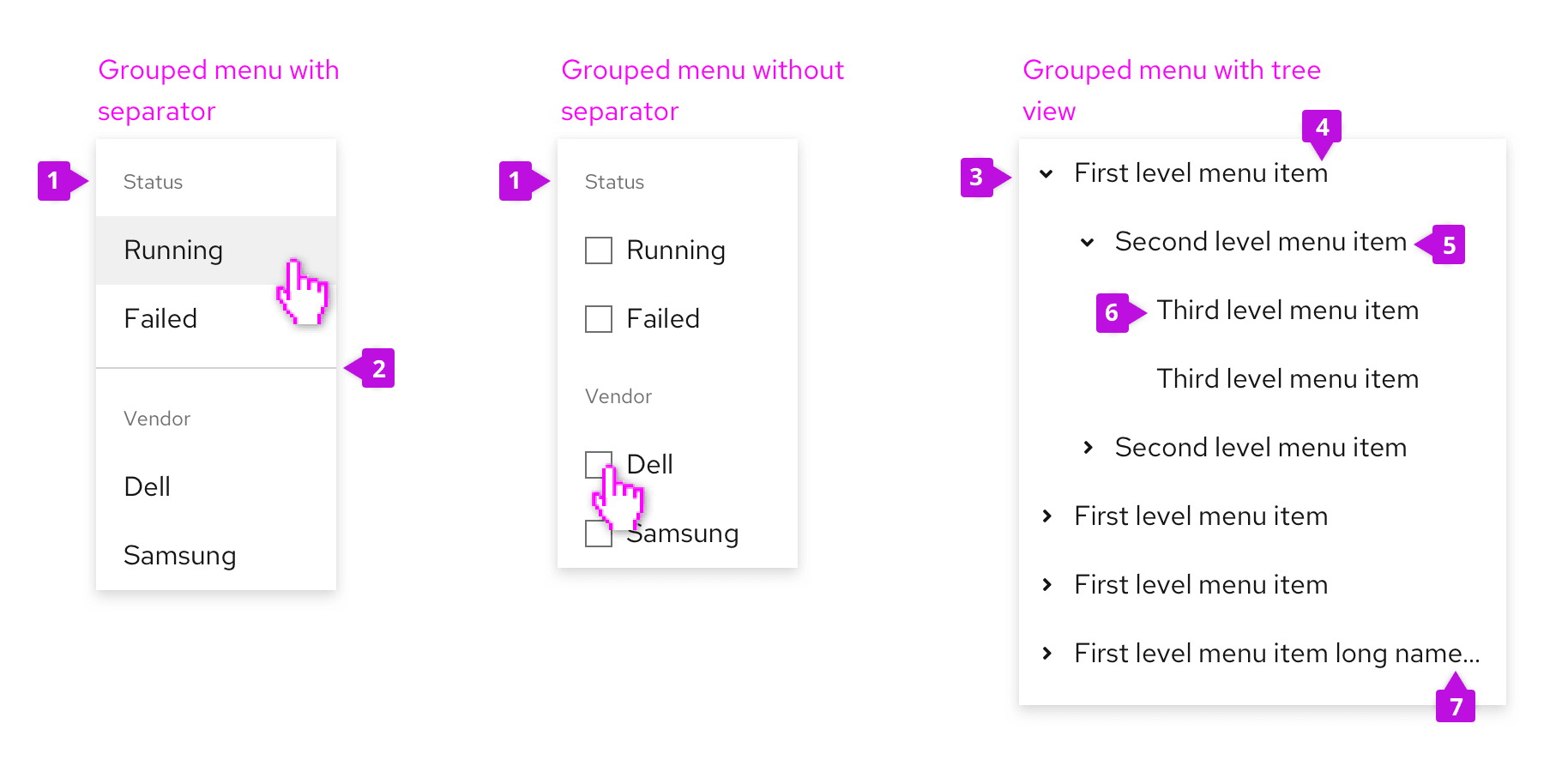Collapse the expanded Second level menu item

click(x=1087, y=243)
